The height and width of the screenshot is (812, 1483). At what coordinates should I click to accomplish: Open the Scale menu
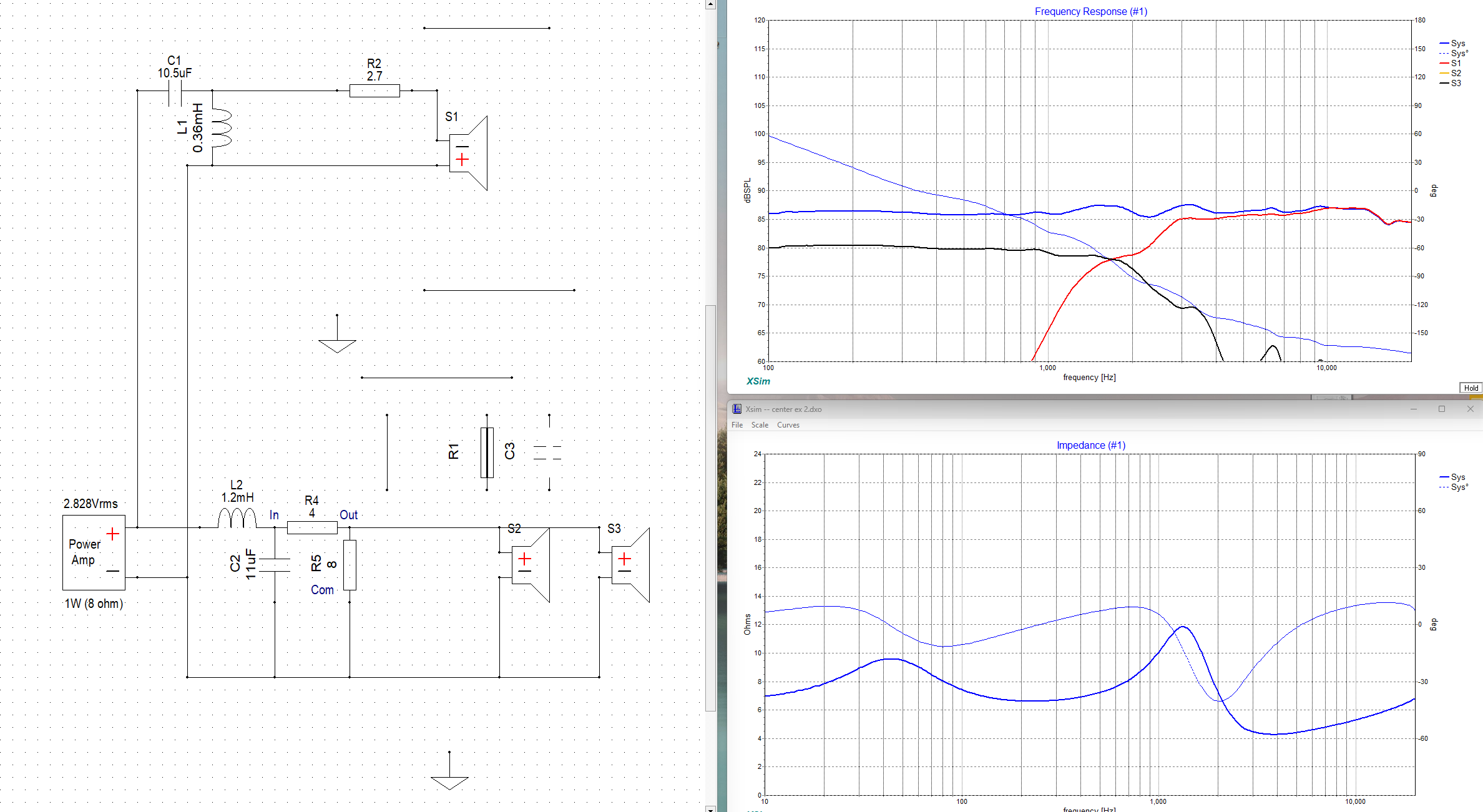[x=760, y=425]
